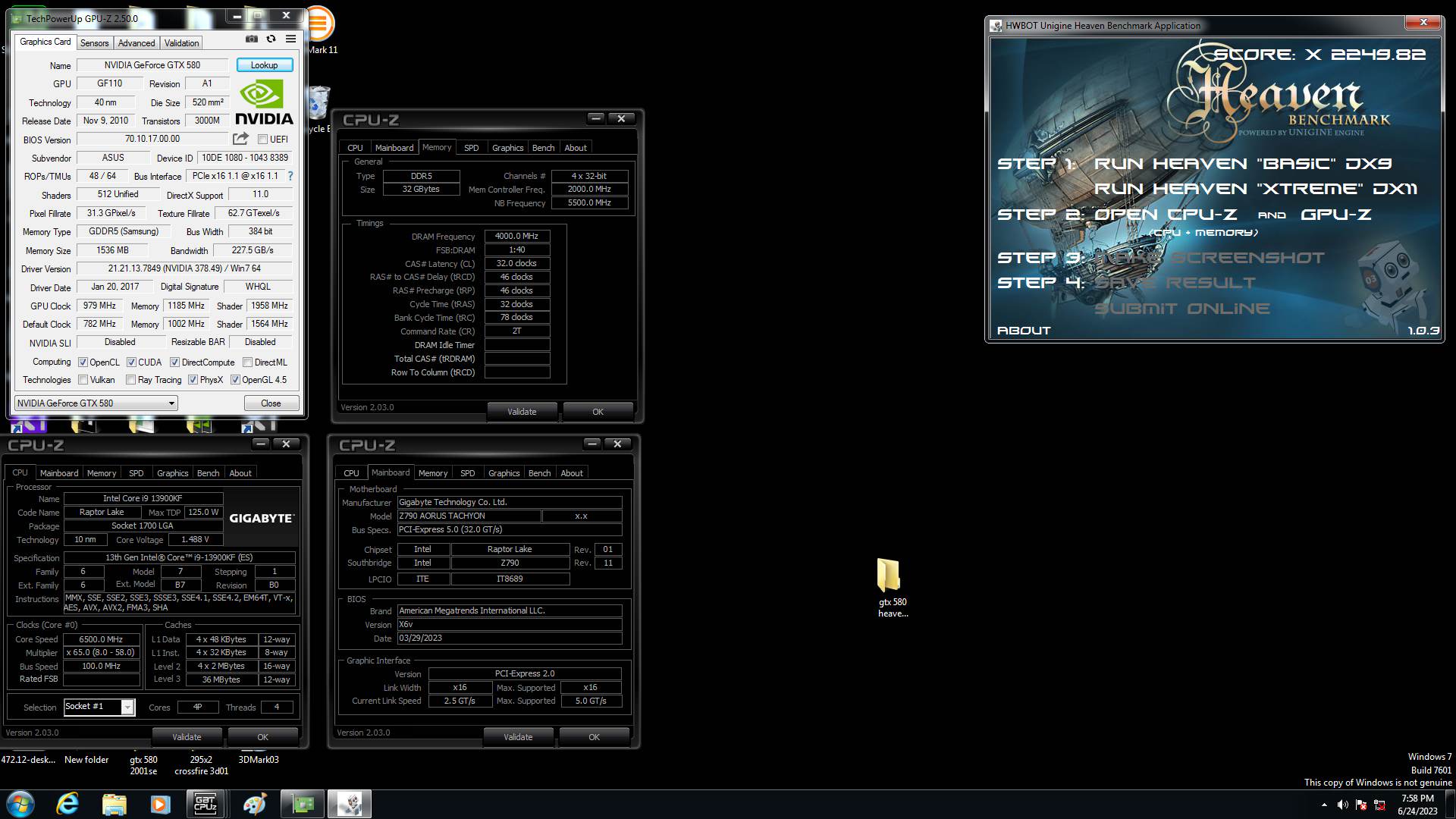Toggle the PhysX checkbox
Image resolution: width=1456 pixels, height=819 pixels.
point(193,380)
